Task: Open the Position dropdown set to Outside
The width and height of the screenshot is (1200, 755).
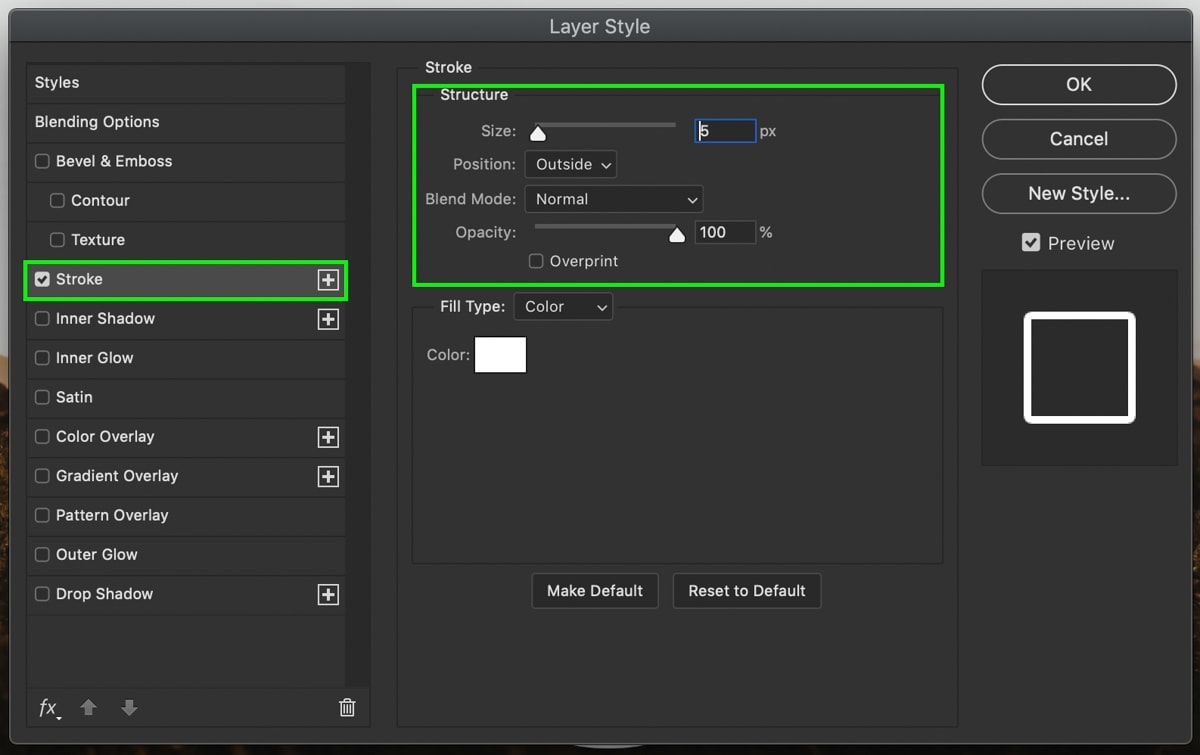Action: click(571, 164)
